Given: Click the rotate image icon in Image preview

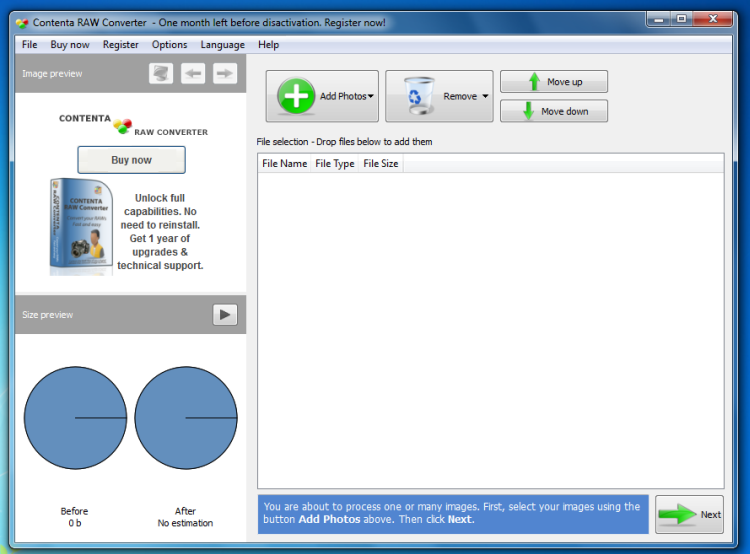Looking at the screenshot, I should (x=161, y=74).
